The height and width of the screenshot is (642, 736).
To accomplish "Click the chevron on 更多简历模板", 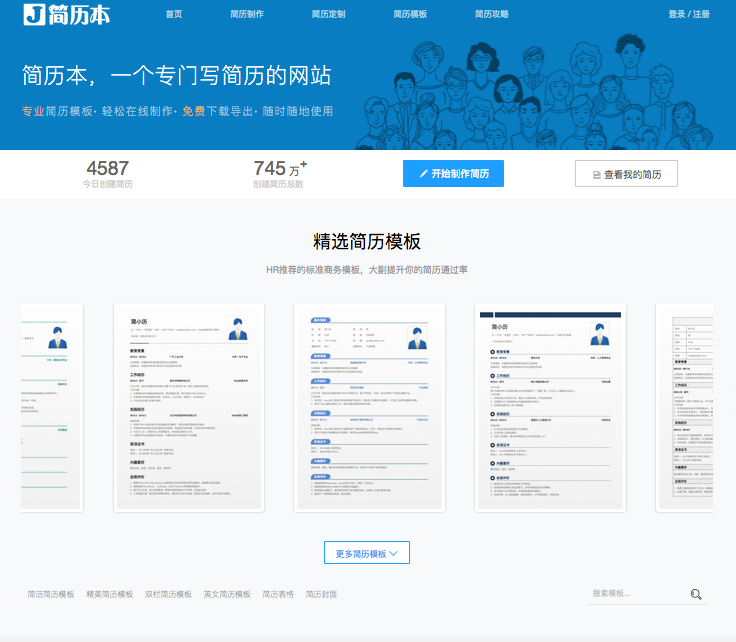I will tap(393, 553).
